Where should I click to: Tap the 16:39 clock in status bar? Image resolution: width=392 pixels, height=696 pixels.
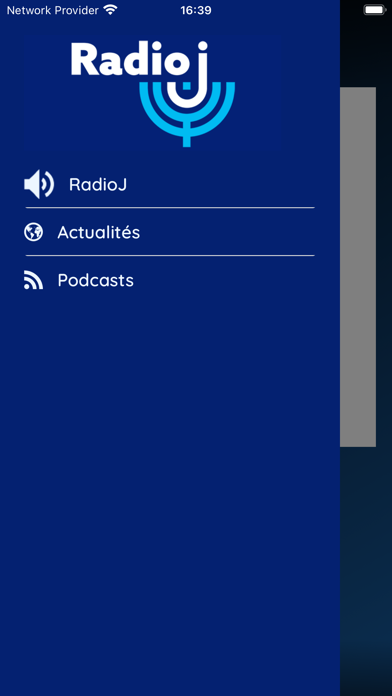click(196, 10)
